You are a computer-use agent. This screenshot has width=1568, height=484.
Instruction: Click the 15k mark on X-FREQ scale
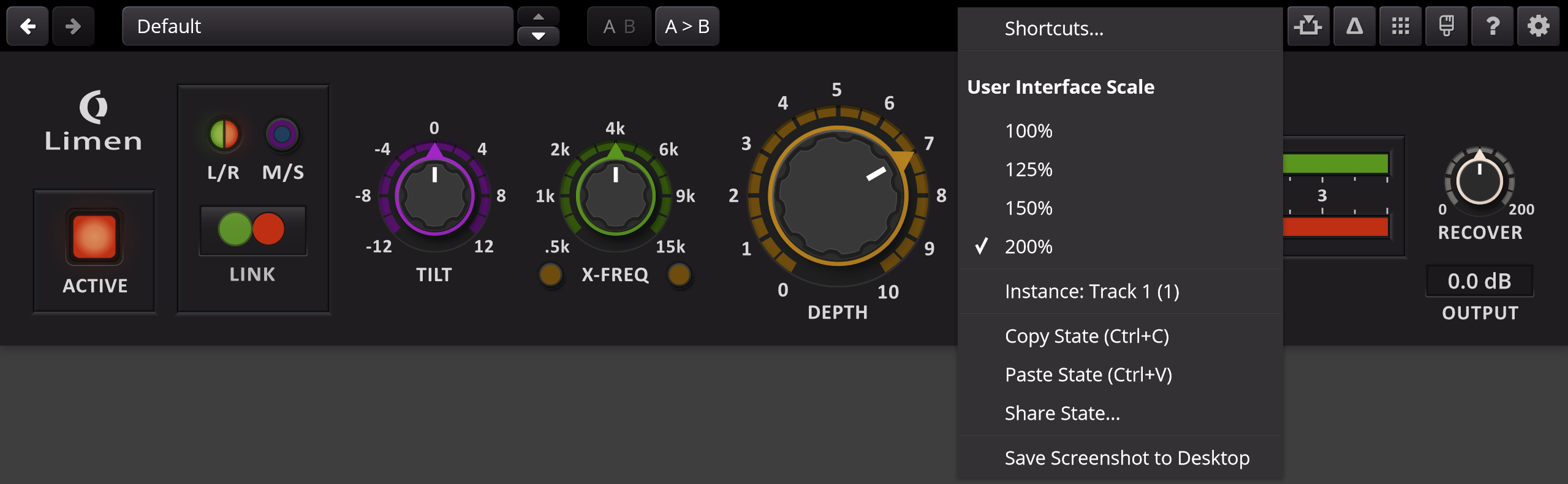[x=670, y=246]
